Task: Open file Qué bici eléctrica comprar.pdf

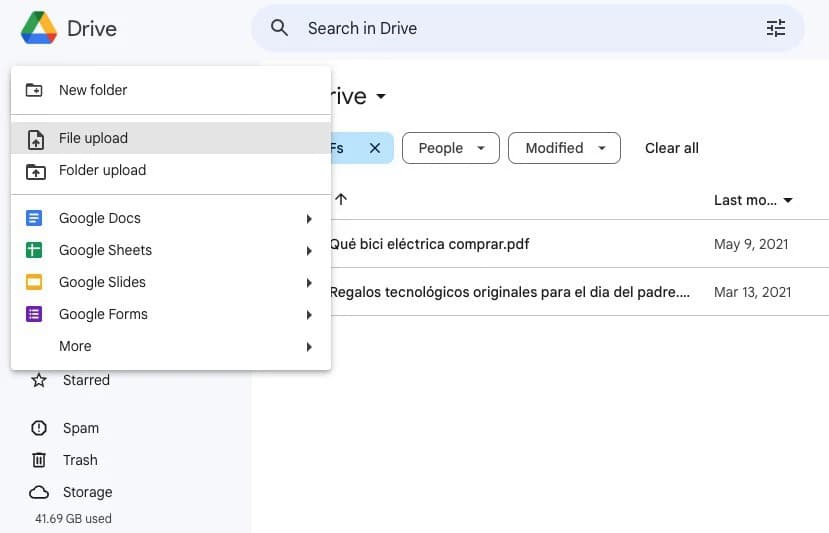Action: click(429, 244)
